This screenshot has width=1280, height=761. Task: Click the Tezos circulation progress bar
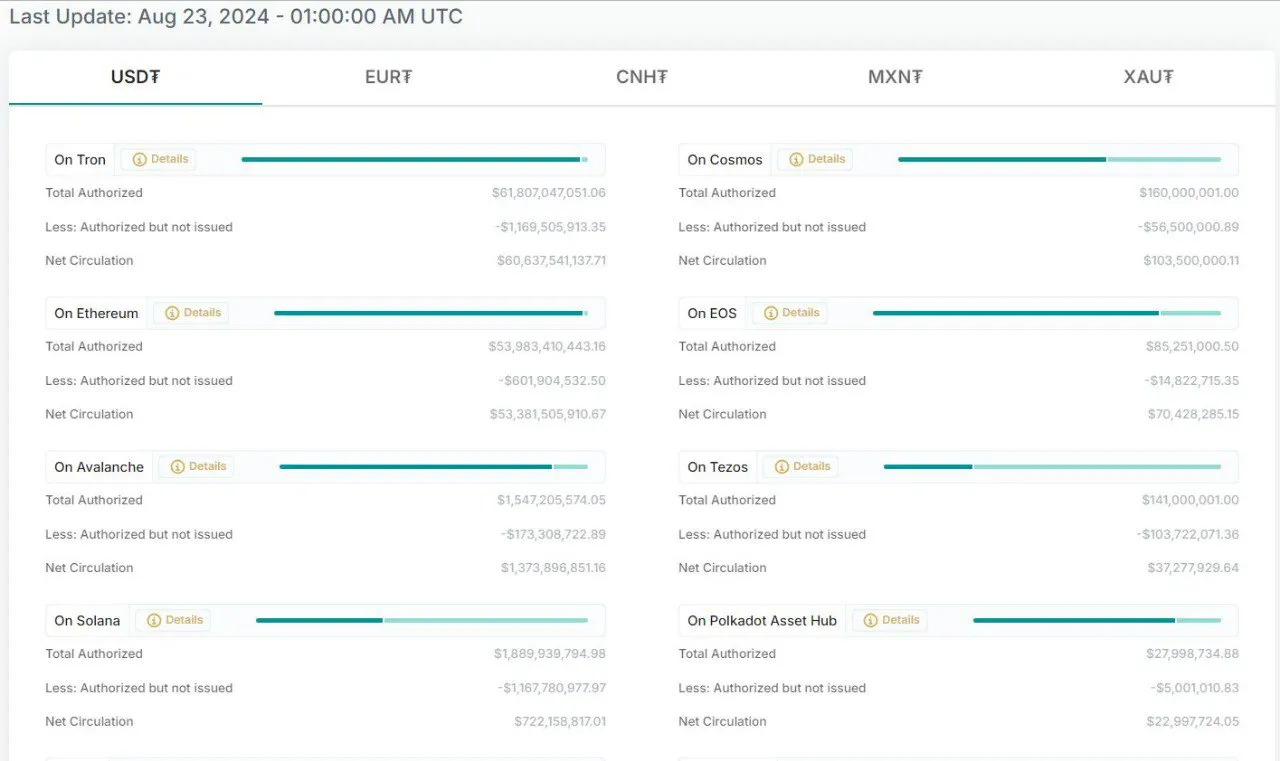coord(1052,467)
